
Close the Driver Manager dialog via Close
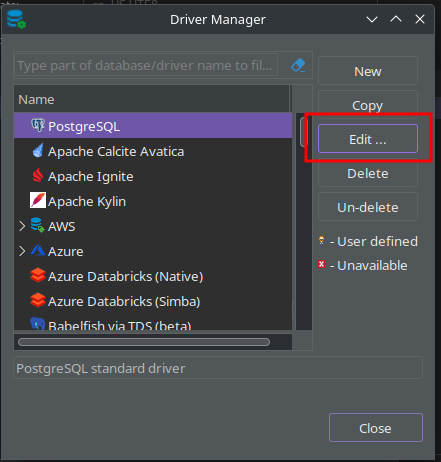coord(376,428)
